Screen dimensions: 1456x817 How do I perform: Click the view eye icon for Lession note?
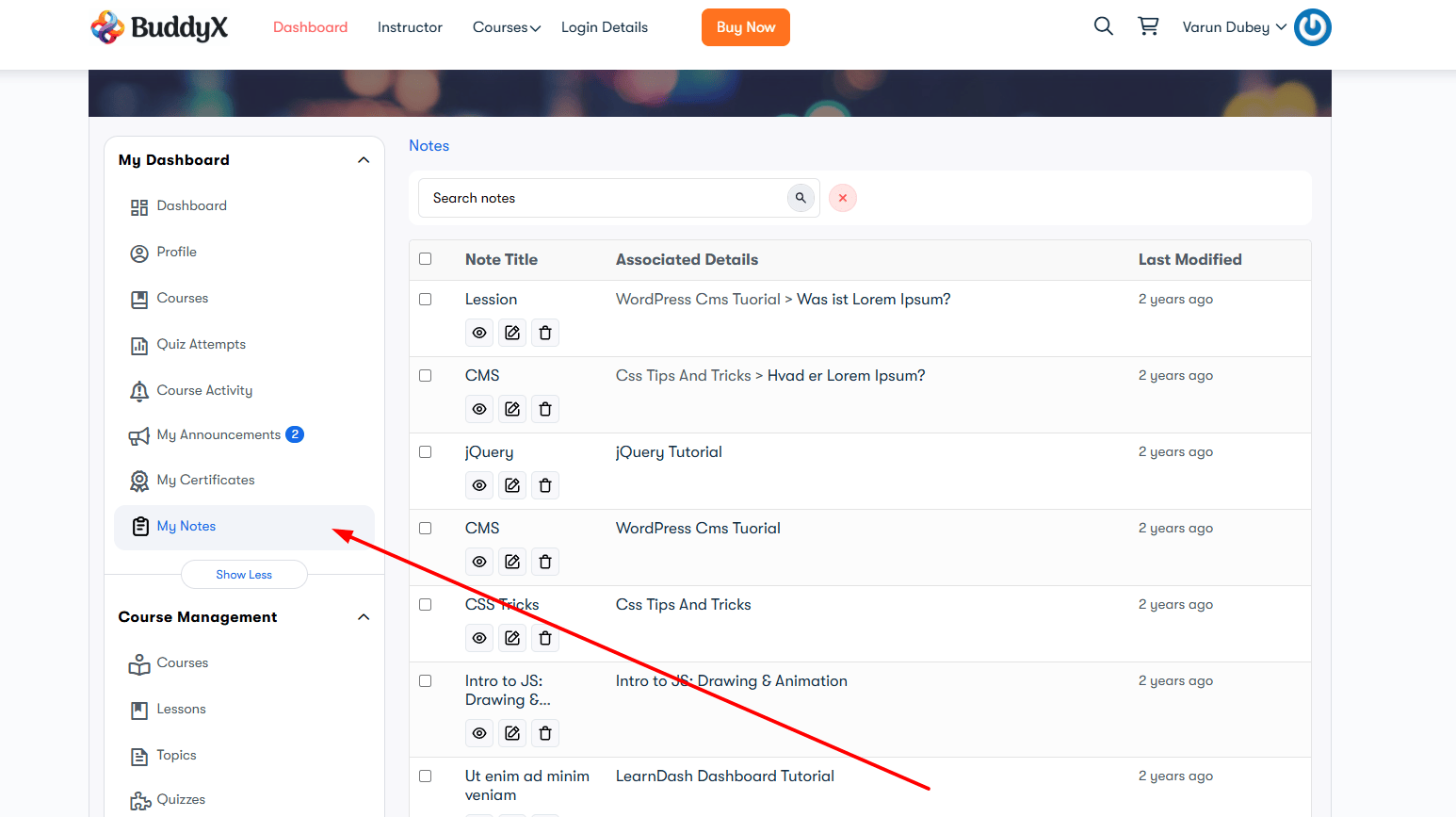point(479,333)
